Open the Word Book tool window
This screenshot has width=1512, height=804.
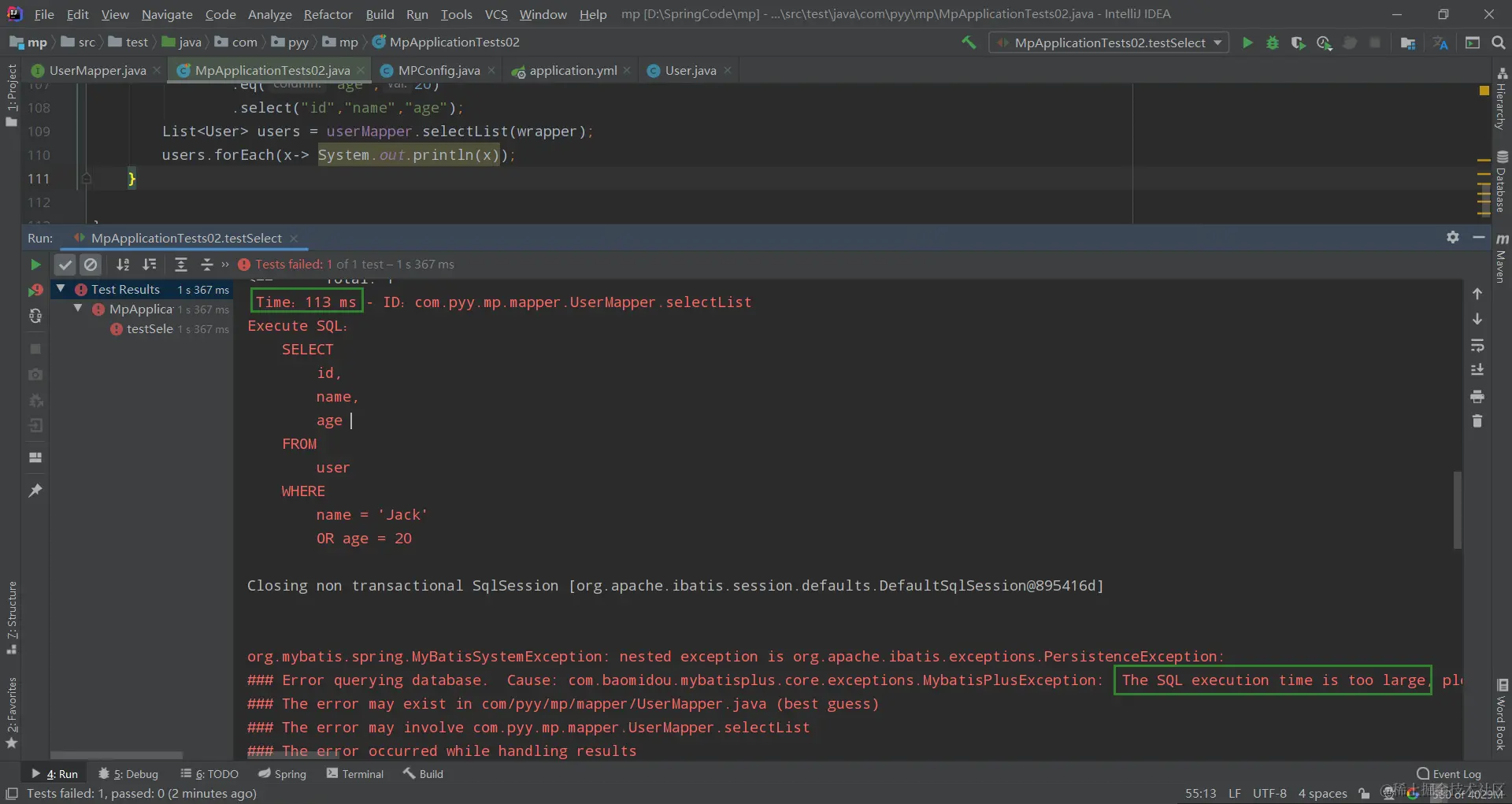click(1502, 715)
